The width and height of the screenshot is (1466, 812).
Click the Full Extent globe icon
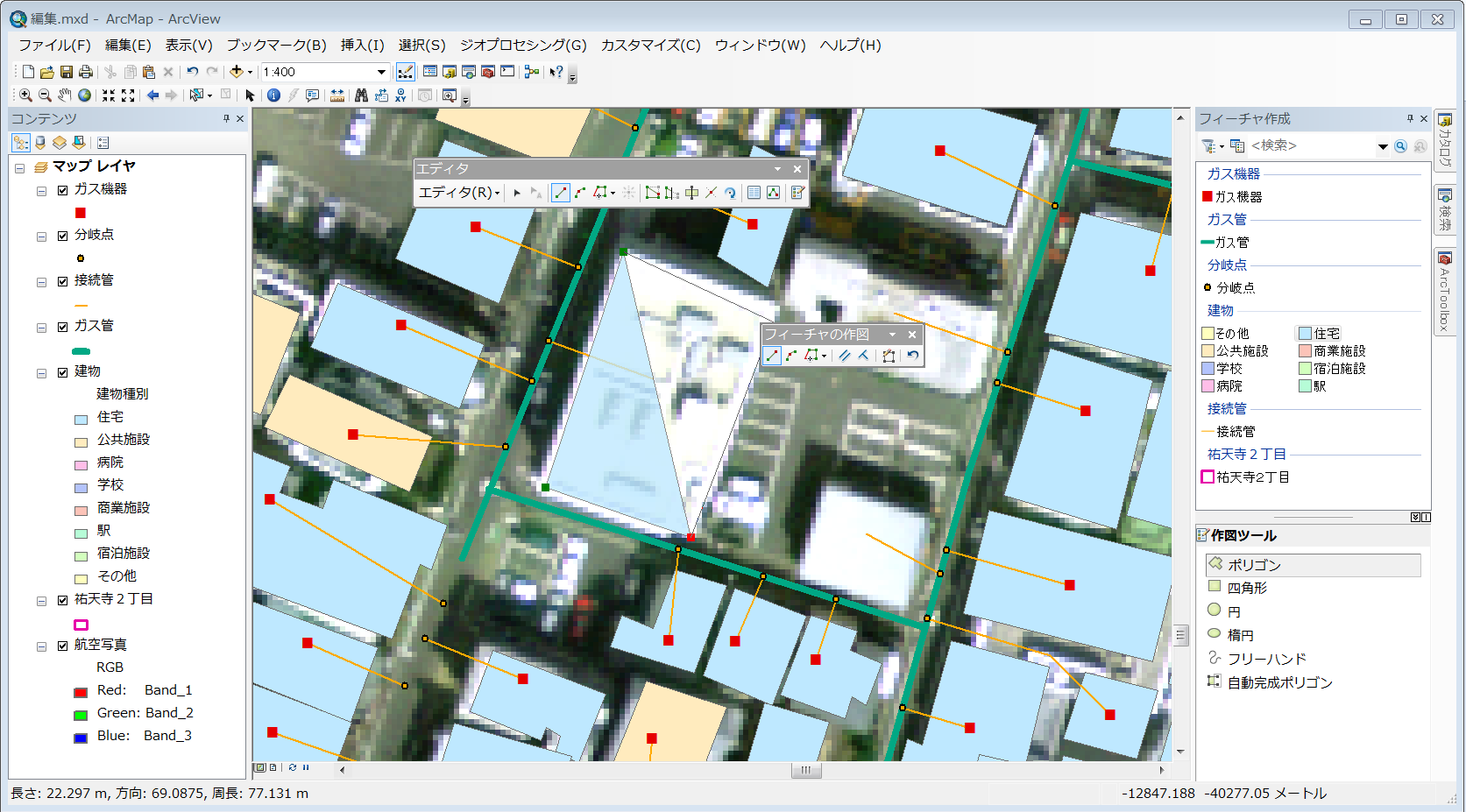pos(84,95)
